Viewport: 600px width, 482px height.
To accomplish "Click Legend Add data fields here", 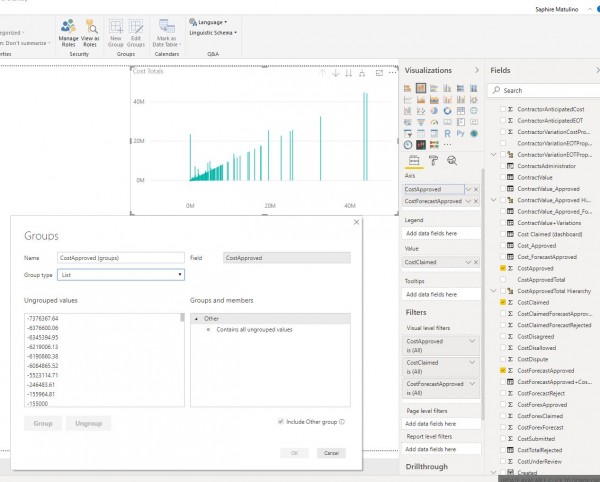I will pos(441,233).
